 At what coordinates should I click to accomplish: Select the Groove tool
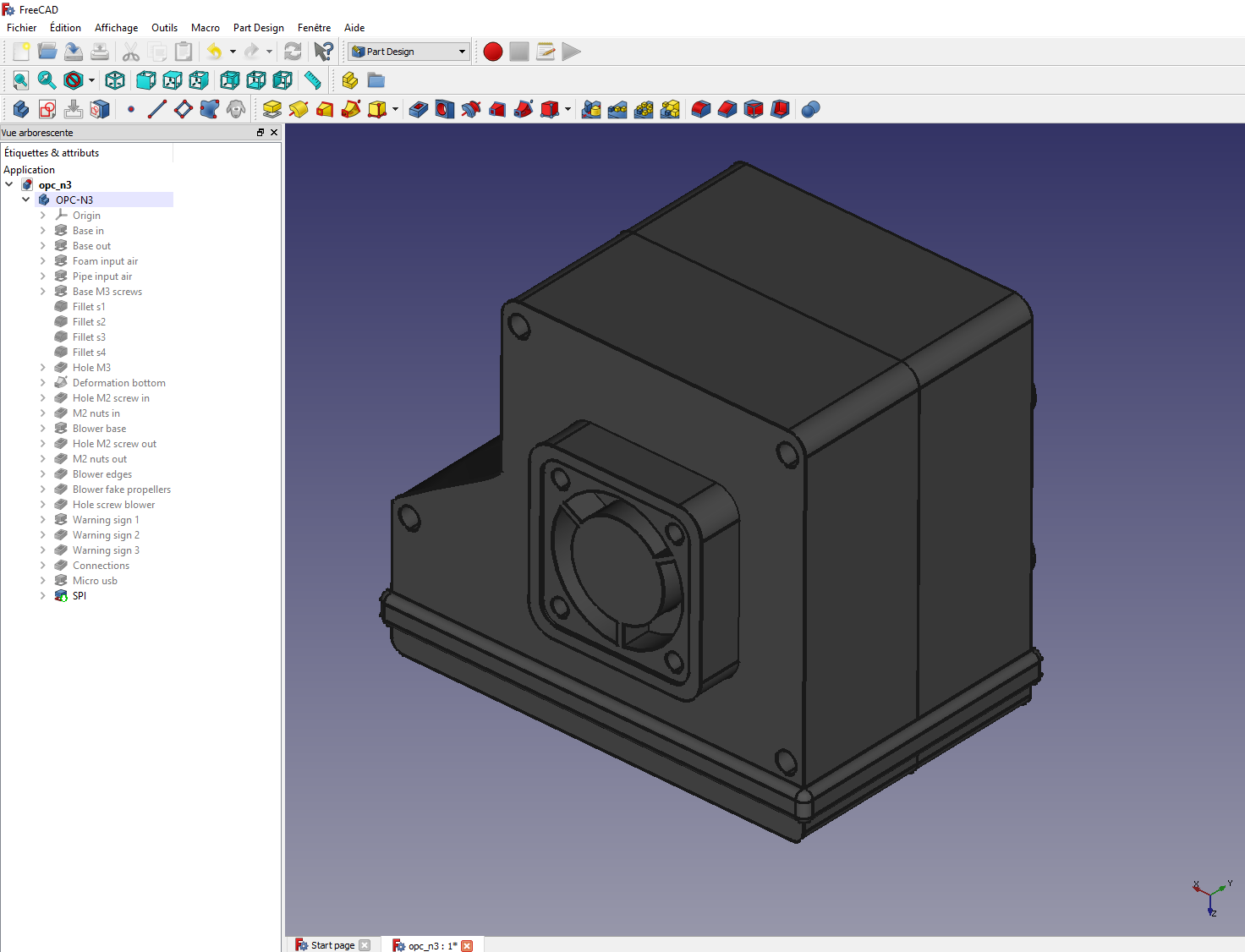tap(471, 109)
